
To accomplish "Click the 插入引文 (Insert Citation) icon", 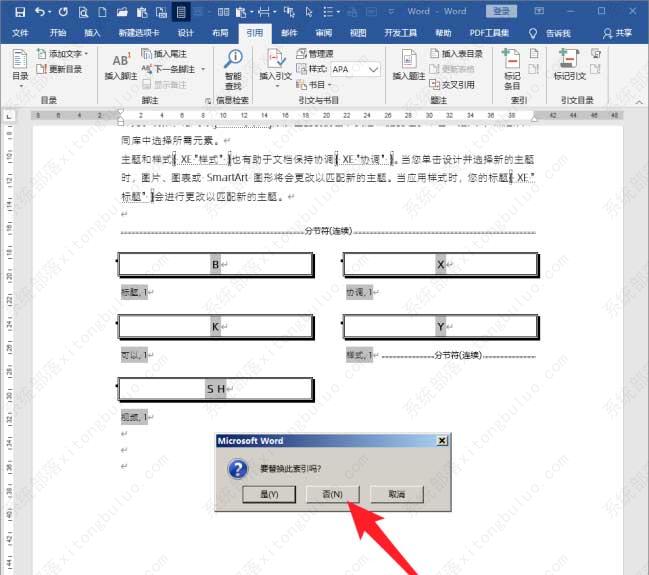I will click(275, 62).
